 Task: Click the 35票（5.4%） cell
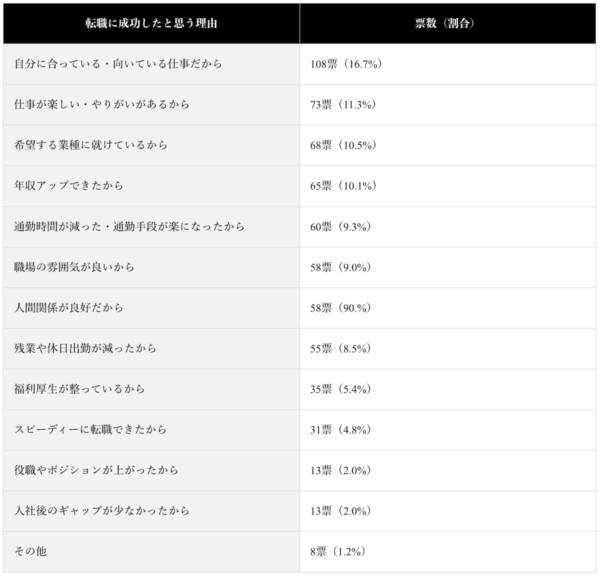448,389
